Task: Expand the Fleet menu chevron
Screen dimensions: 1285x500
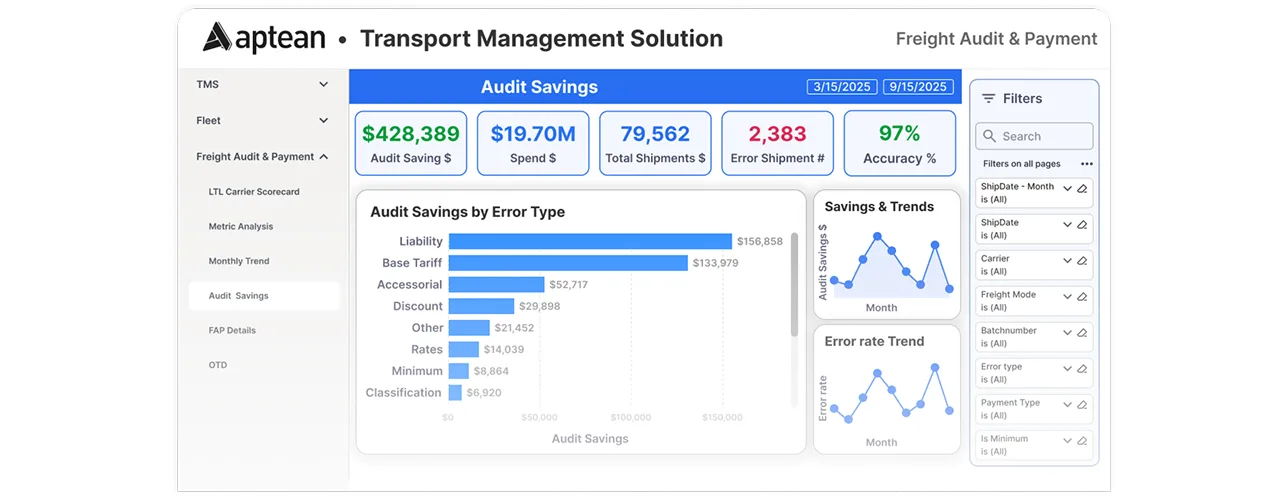Action: [323, 121]
